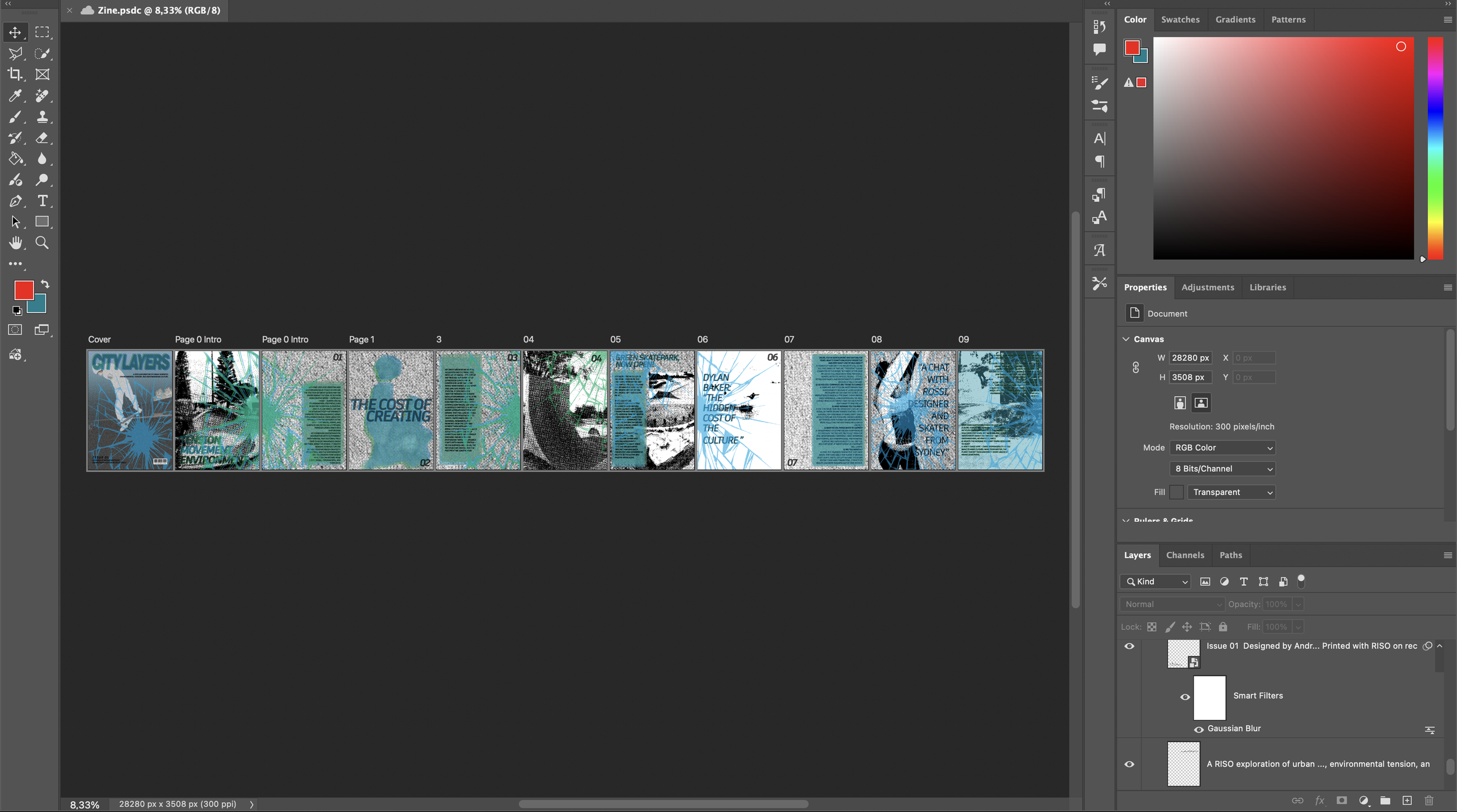Viewport: 1457px width, 812px height.
Task: Switch to the Channels tab
Action: pyautogui.click(x=1185, y=555)
